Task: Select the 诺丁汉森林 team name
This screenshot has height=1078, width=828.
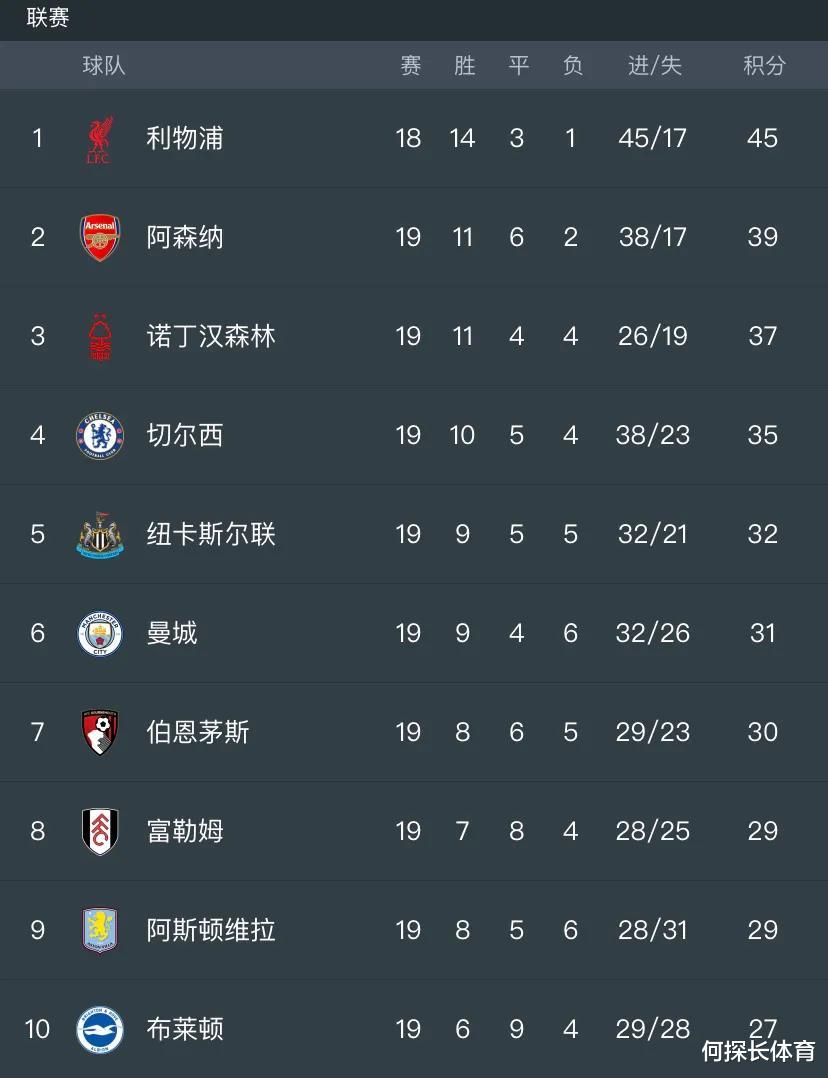Action: coord(211,336)
